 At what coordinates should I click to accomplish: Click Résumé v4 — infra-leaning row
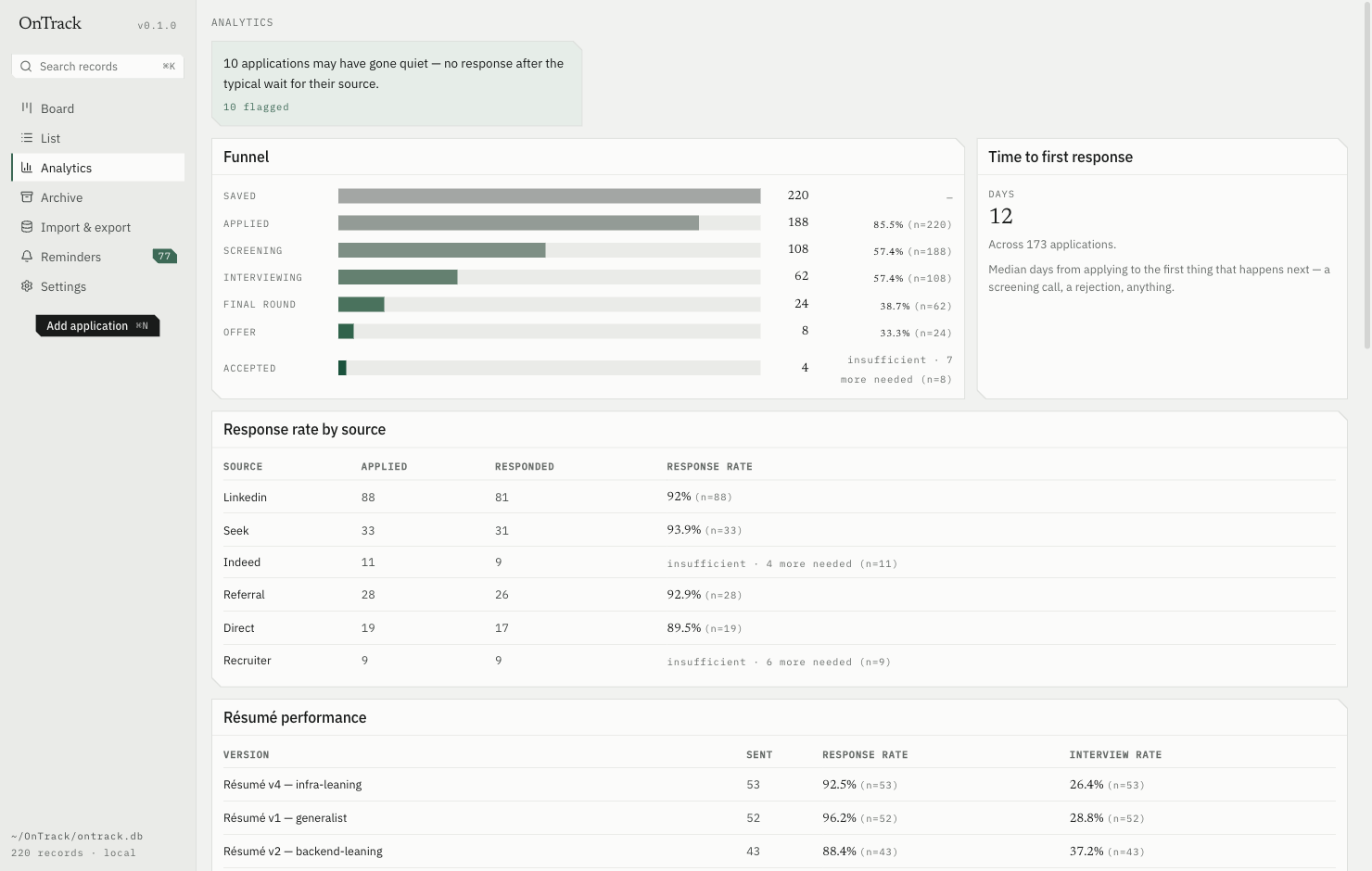click(780, 785)
